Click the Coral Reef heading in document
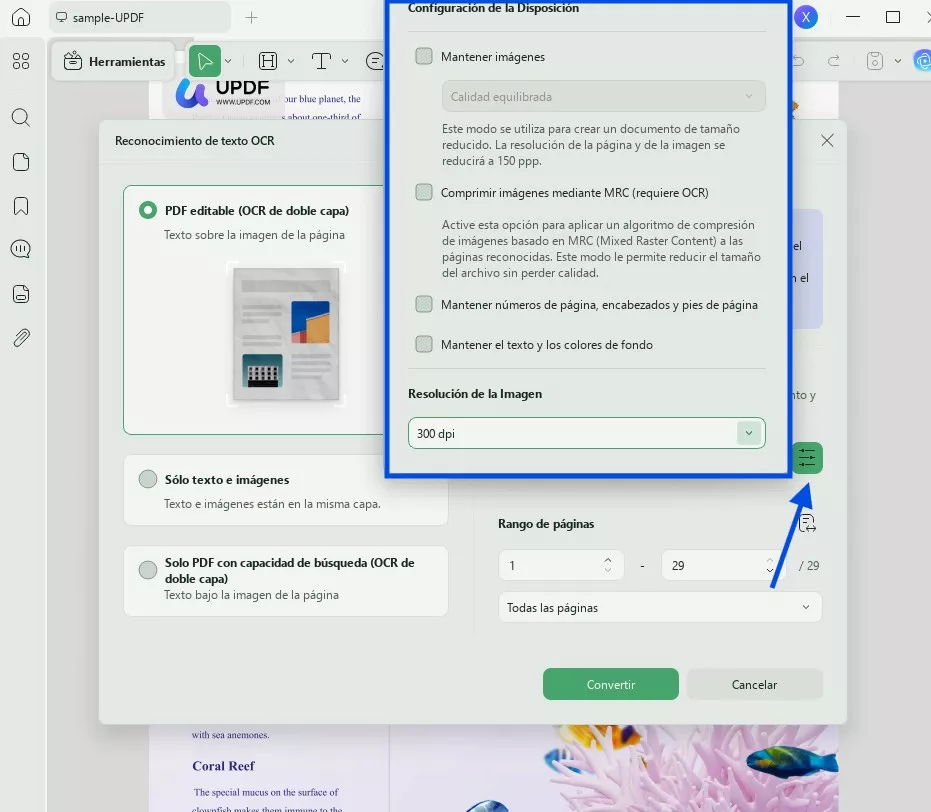The image size is (931, 812). (223, 766)
